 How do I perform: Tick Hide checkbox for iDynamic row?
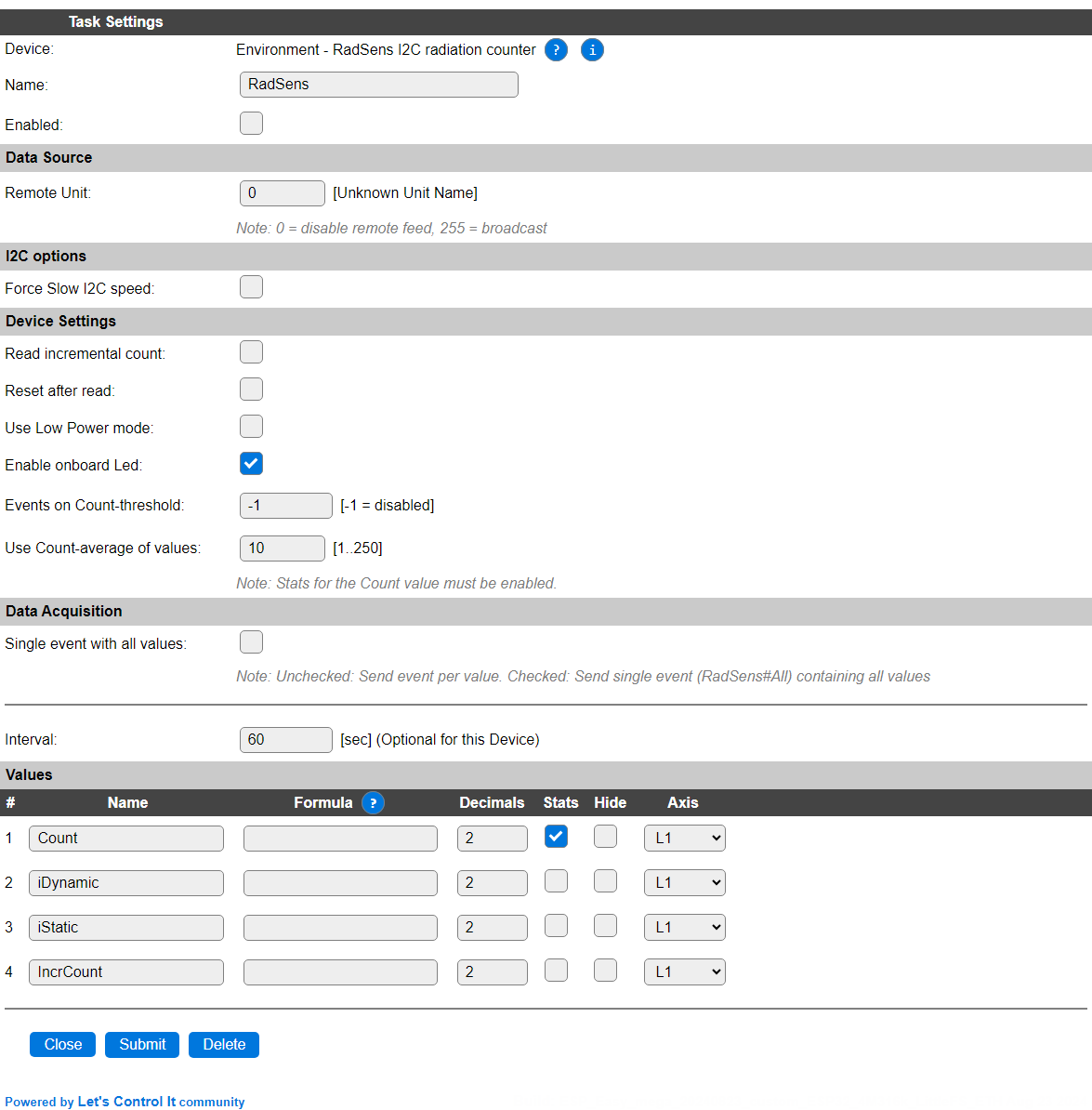605,881
